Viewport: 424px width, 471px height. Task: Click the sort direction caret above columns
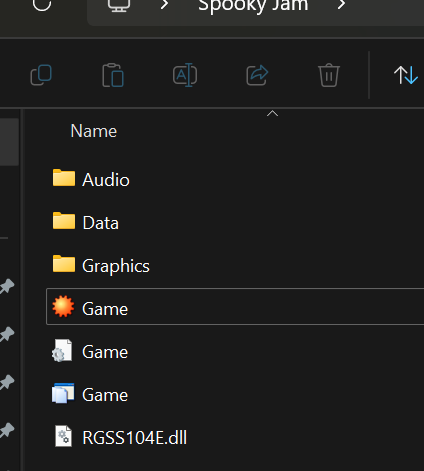(x=272, y=114)
